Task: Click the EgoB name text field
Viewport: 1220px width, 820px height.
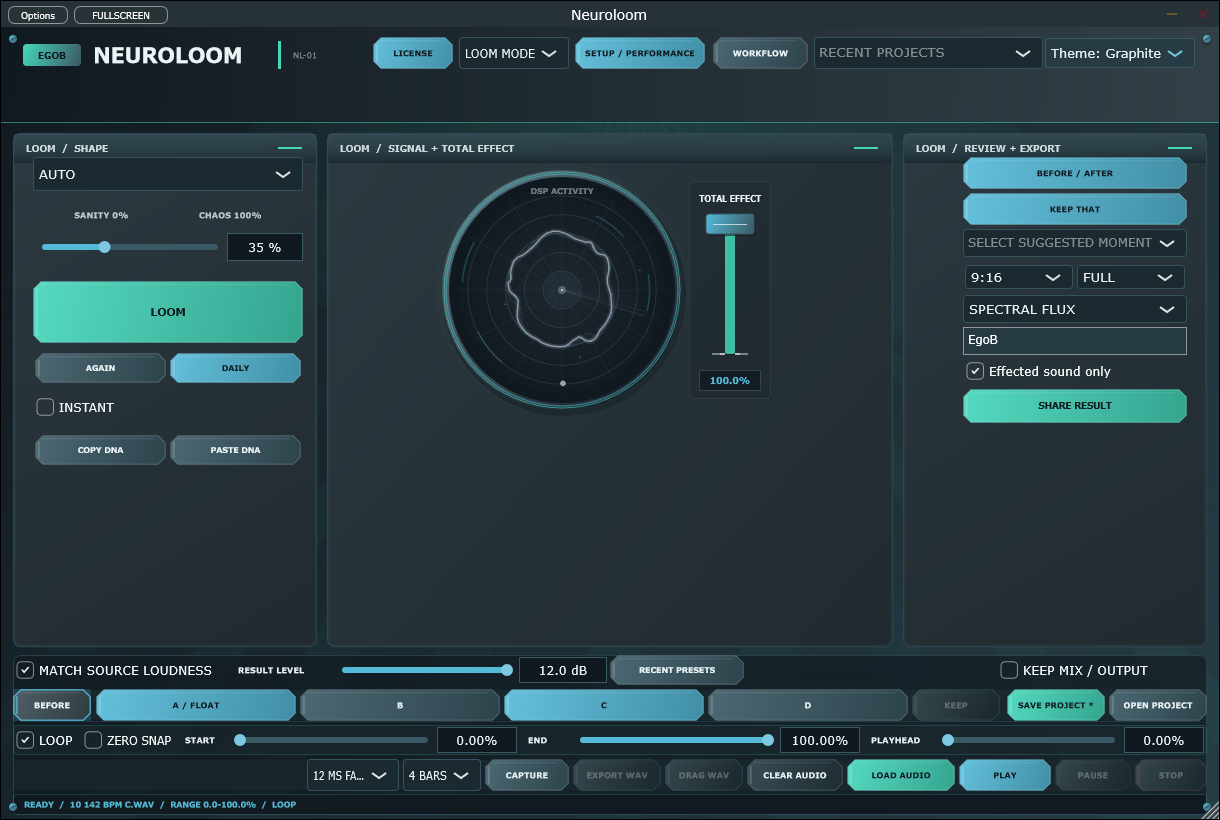Action: (x=1075, y=340)
